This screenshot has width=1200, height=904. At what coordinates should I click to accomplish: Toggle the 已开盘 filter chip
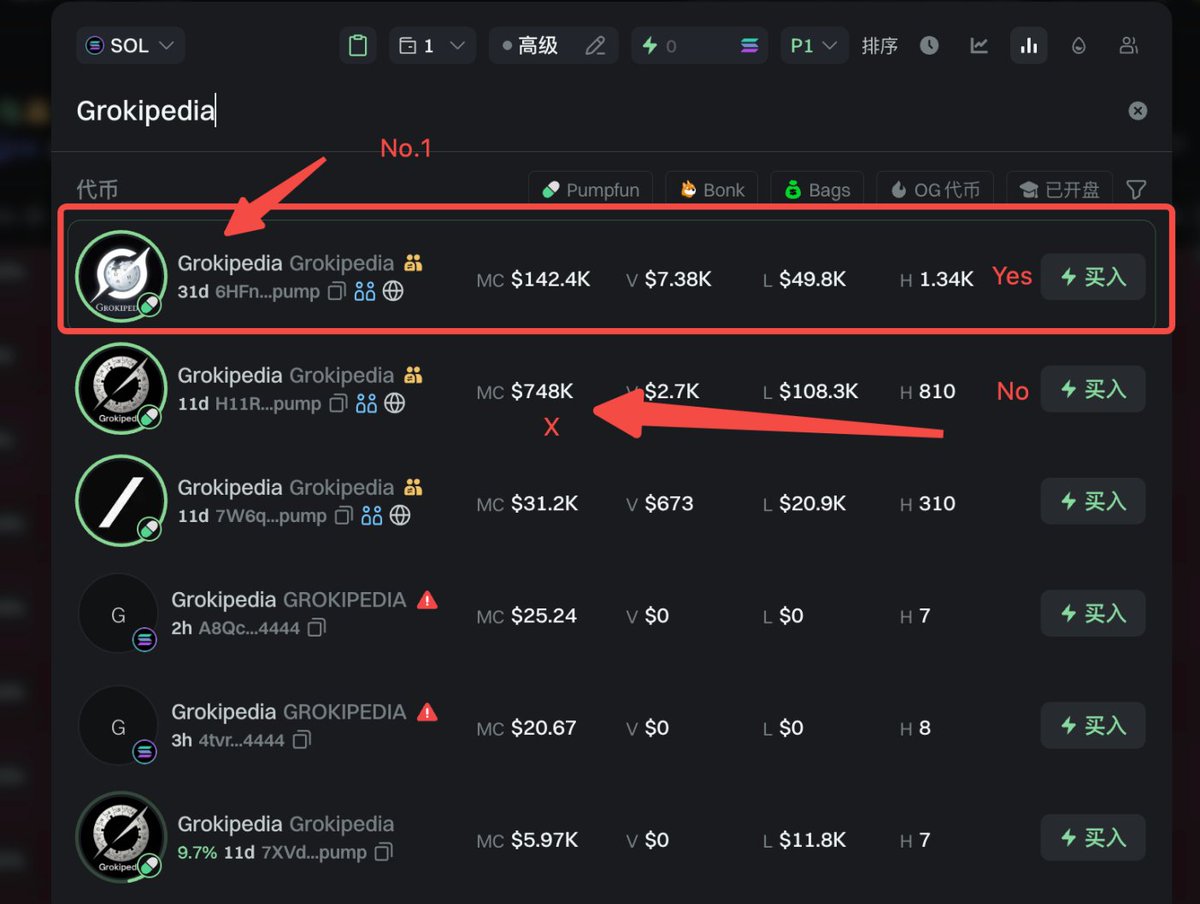[x=1059, y=189]
